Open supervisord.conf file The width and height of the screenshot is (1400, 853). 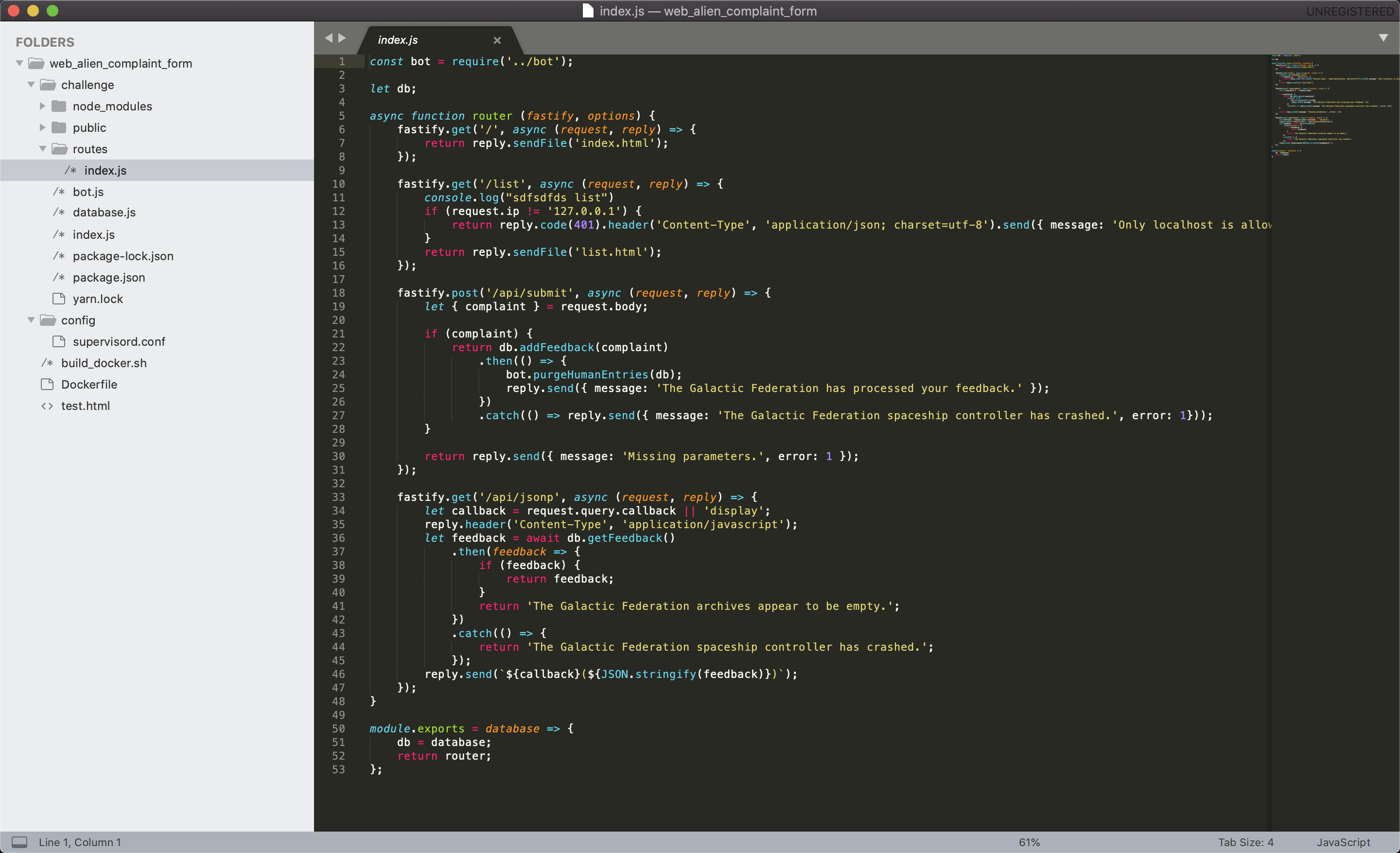[x=119, y=341]
